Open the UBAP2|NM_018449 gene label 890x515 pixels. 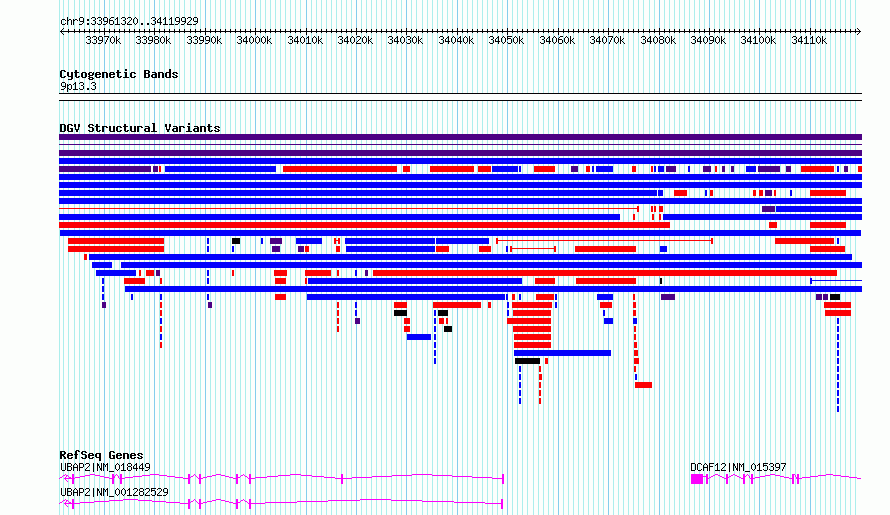(x=105, y=467)
